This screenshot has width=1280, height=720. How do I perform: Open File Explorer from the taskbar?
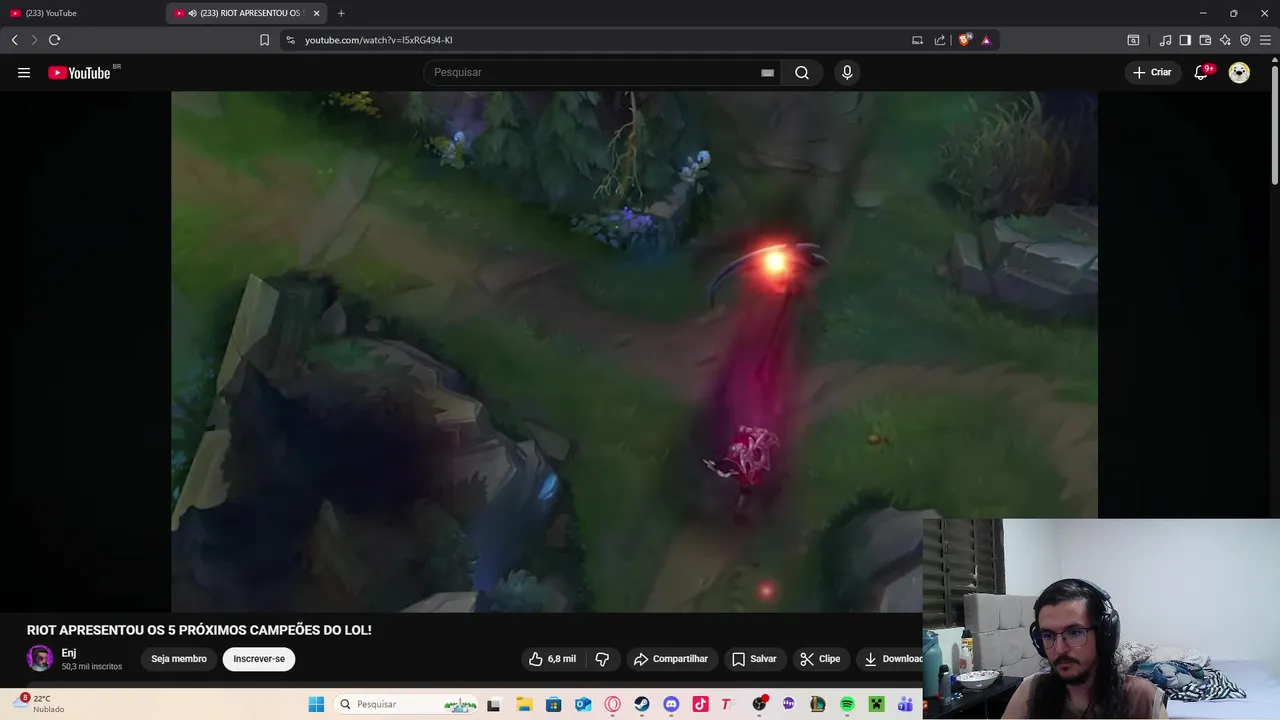coord(524,704)
